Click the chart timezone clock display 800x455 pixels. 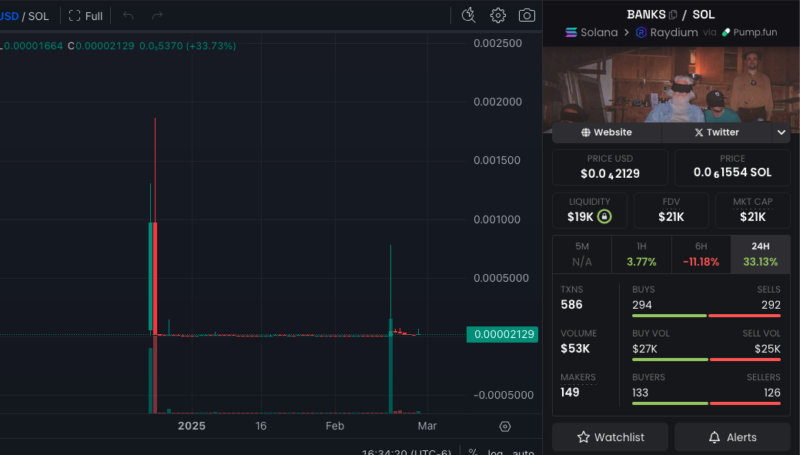407,452
